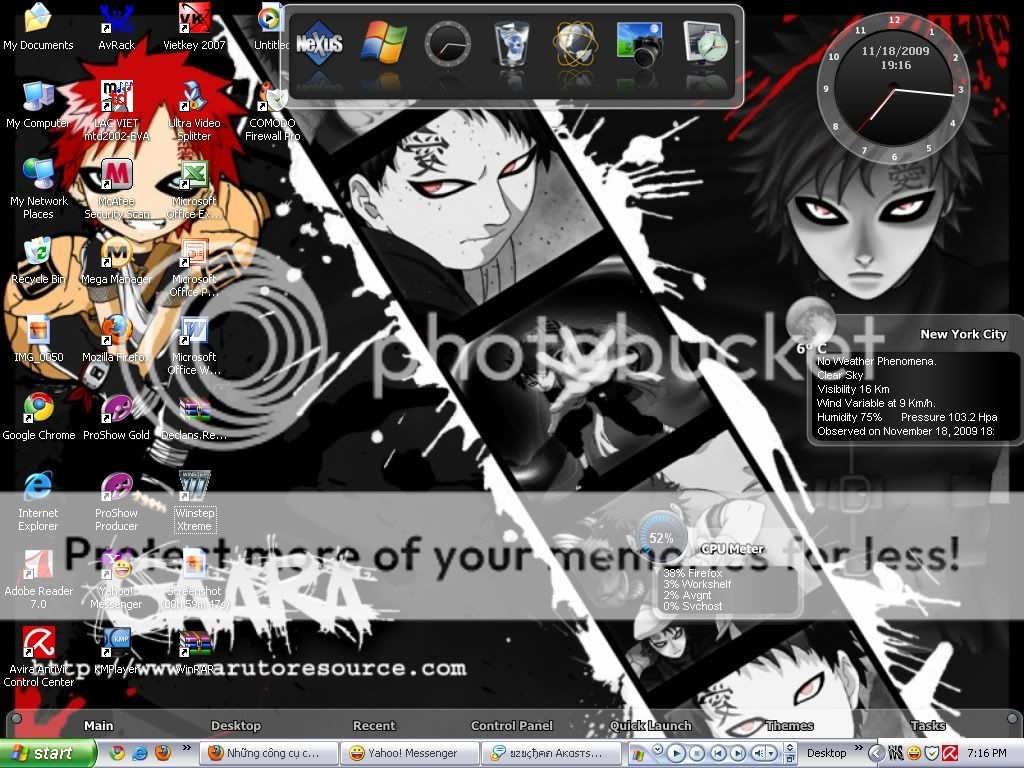Launch Internet Explorer from Quick Launch bar
Image resolution: width=1024 pixels, height=768 pixels.
tap(140, 753)
